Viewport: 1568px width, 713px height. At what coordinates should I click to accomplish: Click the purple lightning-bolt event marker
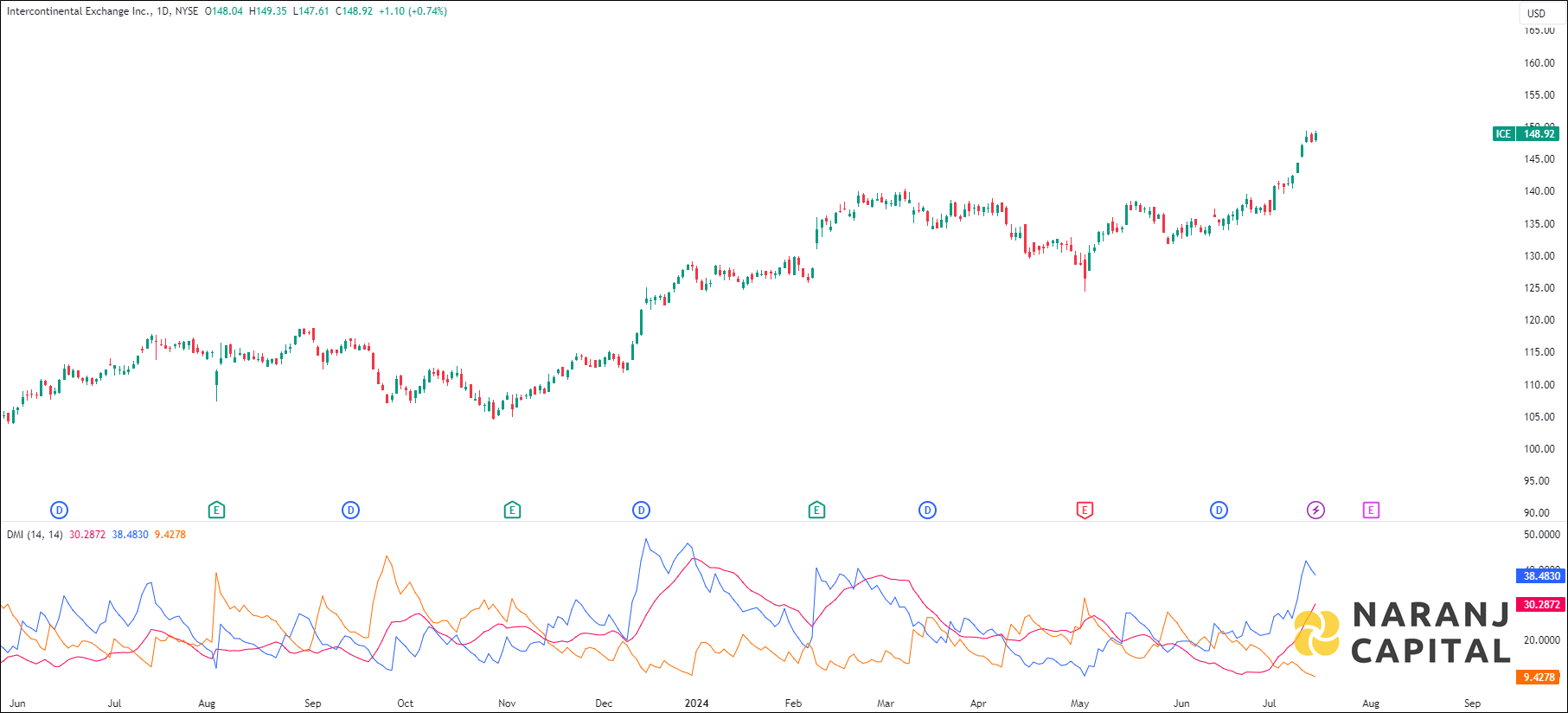coord(1315,511)
